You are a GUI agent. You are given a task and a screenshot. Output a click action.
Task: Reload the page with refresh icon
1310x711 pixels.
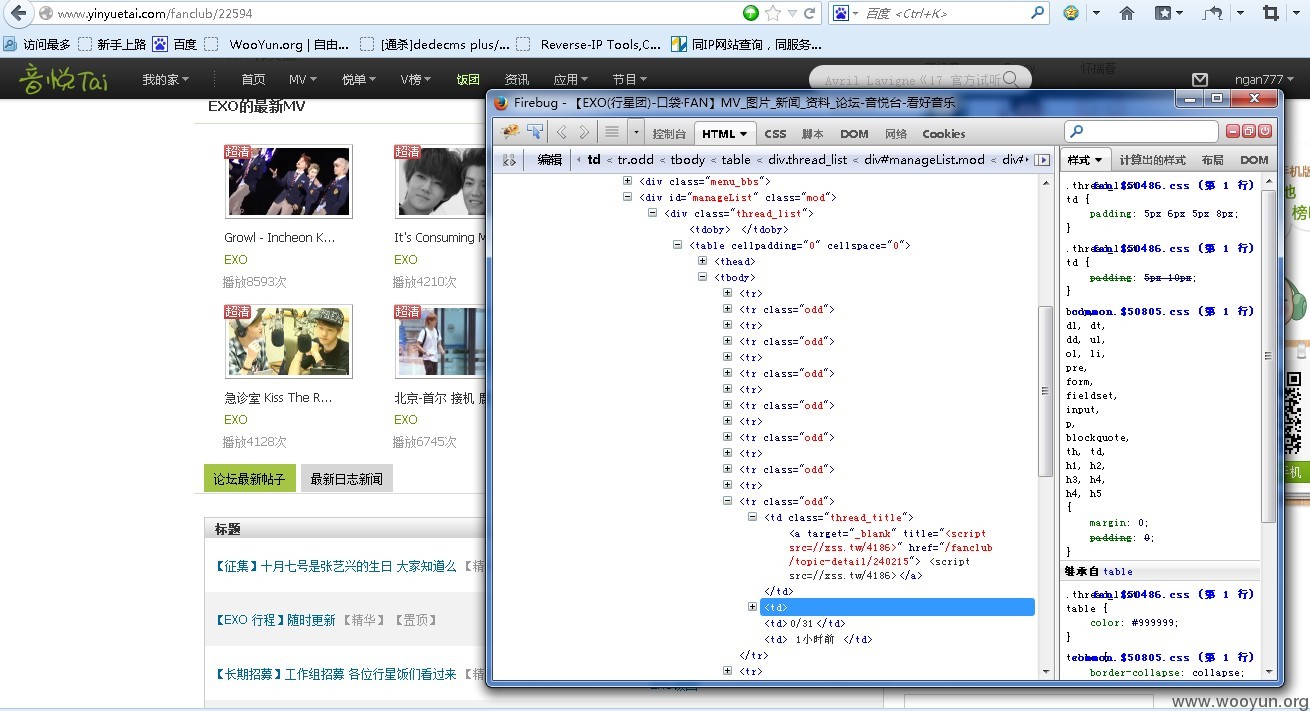810,13
